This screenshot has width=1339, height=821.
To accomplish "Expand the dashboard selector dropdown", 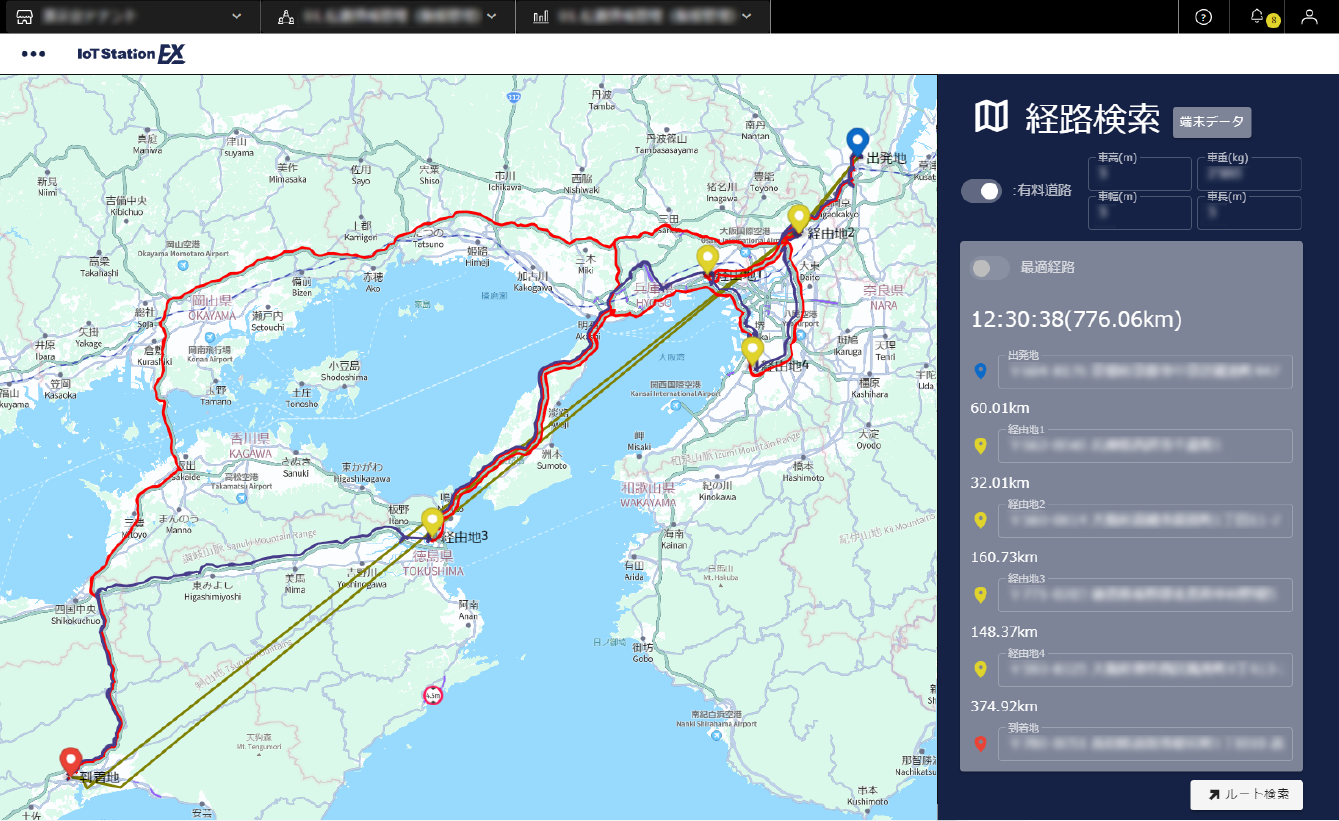I will pos(748,16).
